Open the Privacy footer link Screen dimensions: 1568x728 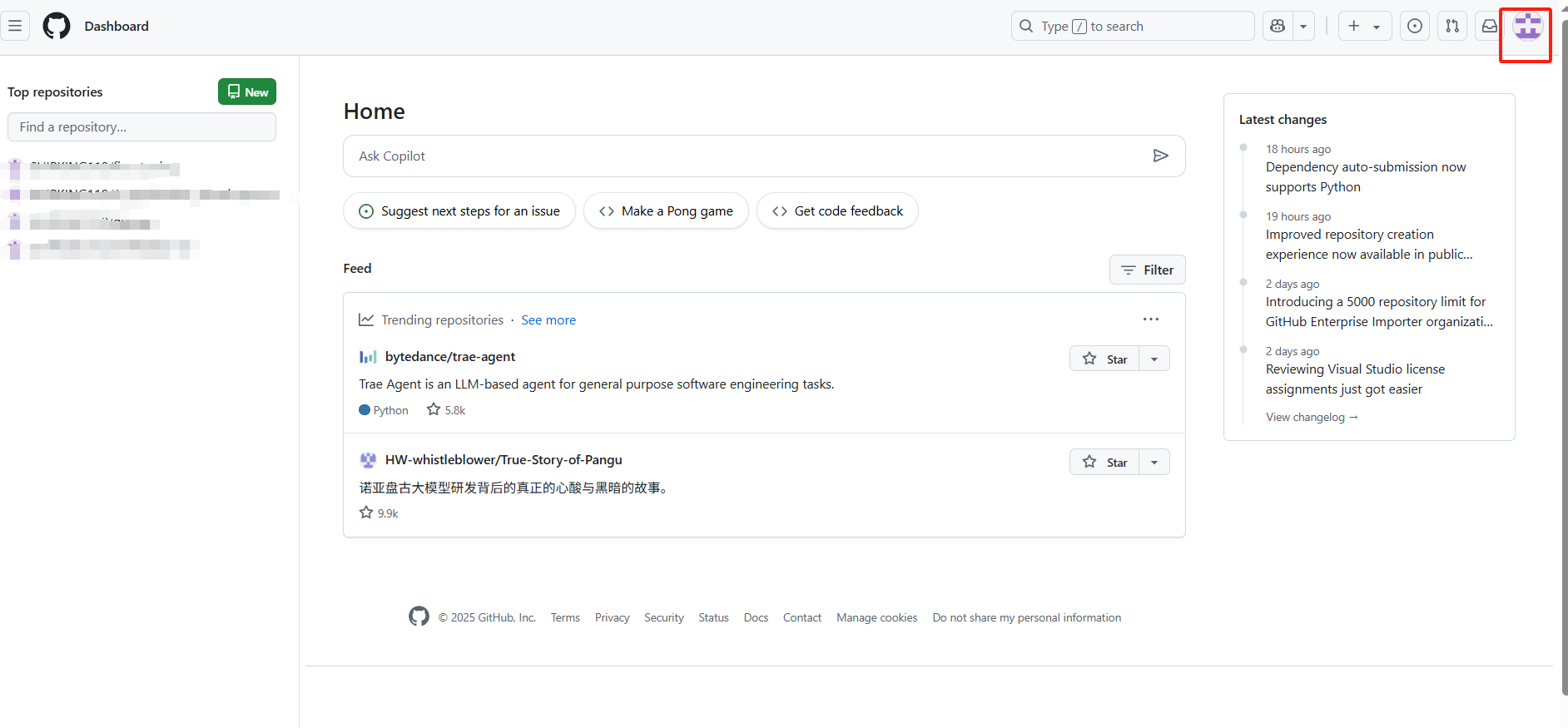(x=613, y=617)
